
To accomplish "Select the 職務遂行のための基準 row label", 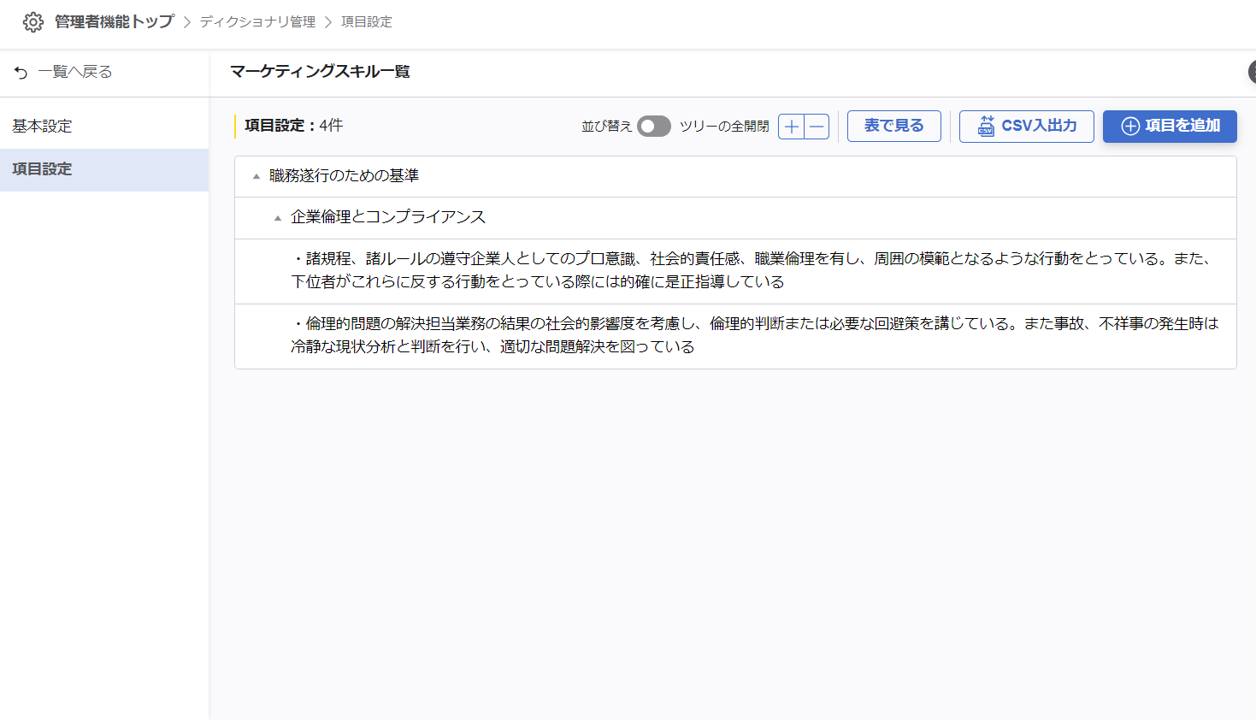I will (344, 176).
